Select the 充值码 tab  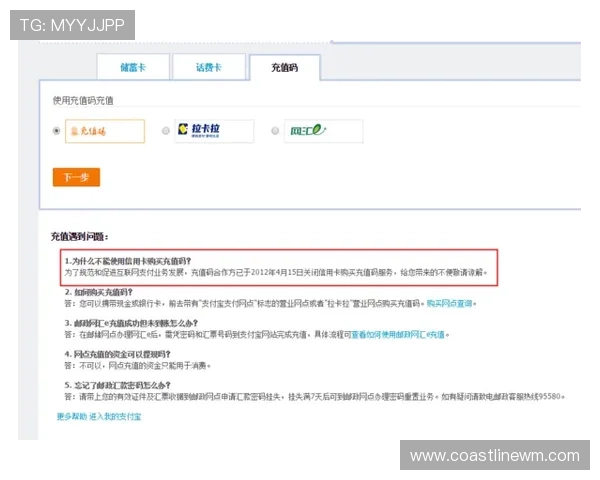(x=285, y=68)
